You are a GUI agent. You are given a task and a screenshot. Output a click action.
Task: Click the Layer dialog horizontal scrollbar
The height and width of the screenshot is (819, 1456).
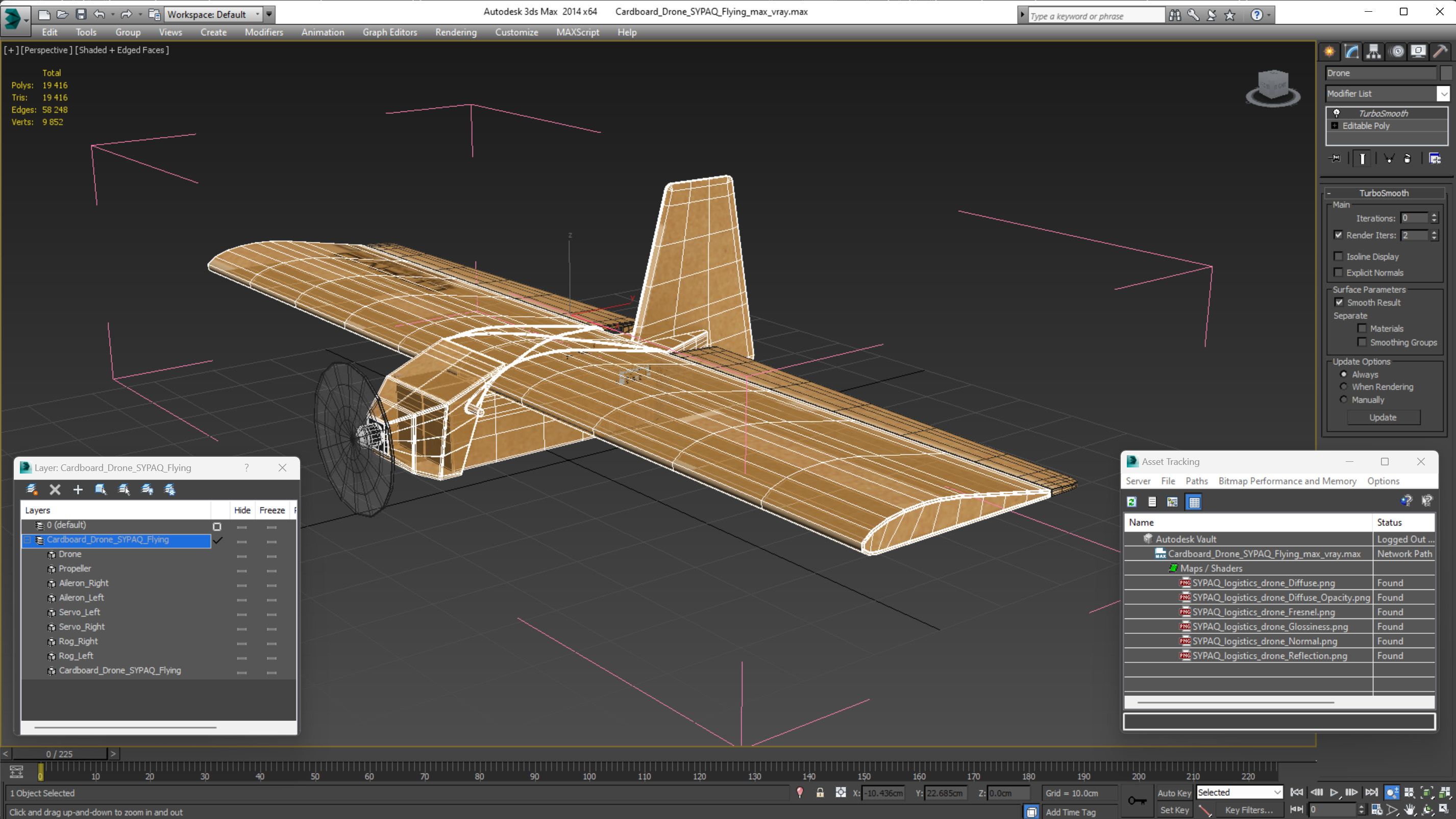[125, 727]
